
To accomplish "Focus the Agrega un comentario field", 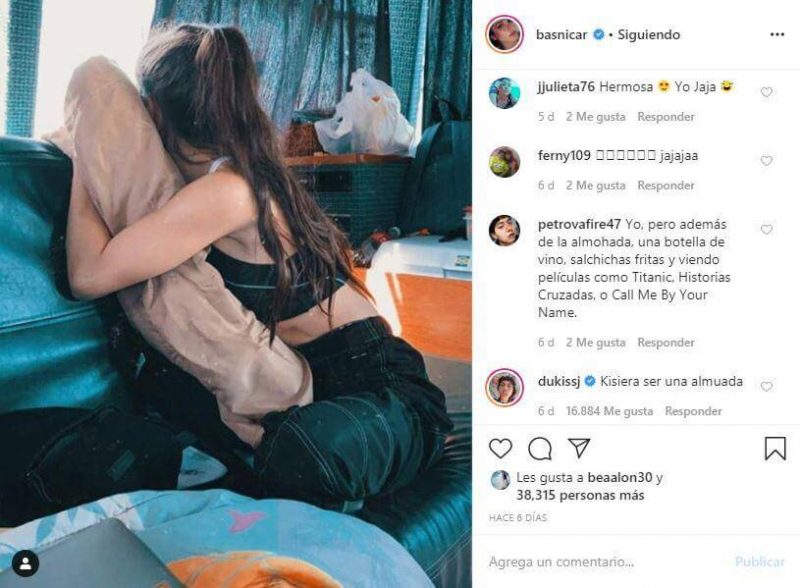I will pyautogui.click(x=607, y=562).
